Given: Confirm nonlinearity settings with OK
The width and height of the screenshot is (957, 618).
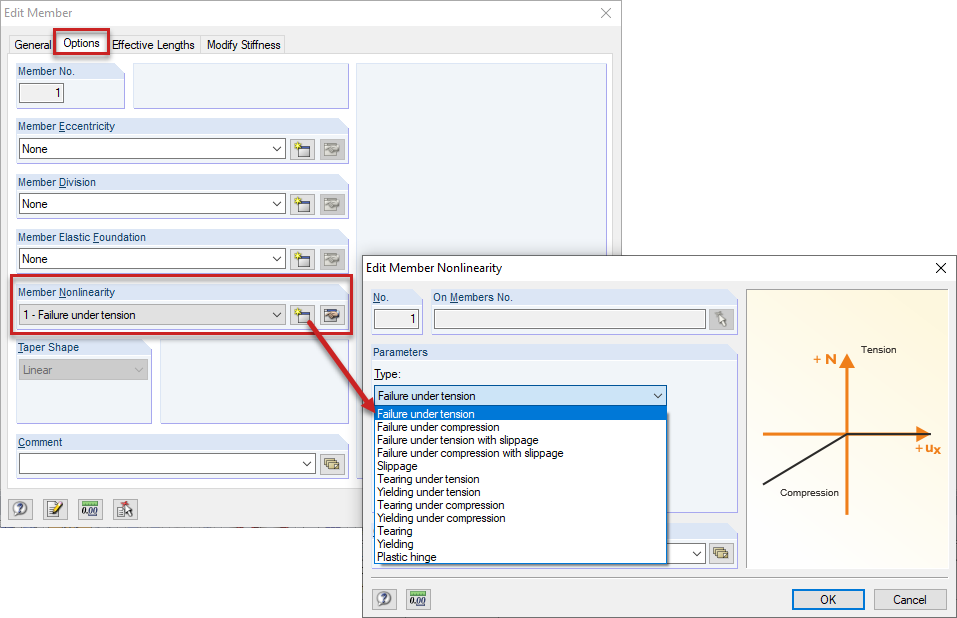Looking at the screenshot, I should [827, 599].
